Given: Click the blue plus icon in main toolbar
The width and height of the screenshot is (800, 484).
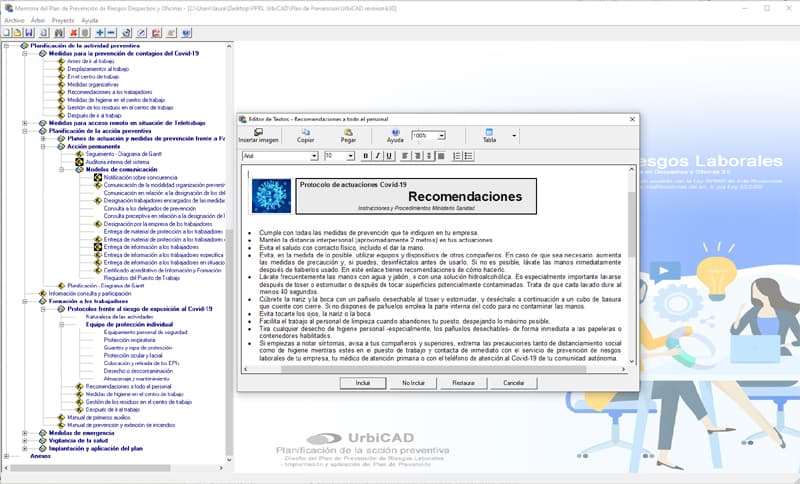Looking at the screenshot, I should 100,33.
